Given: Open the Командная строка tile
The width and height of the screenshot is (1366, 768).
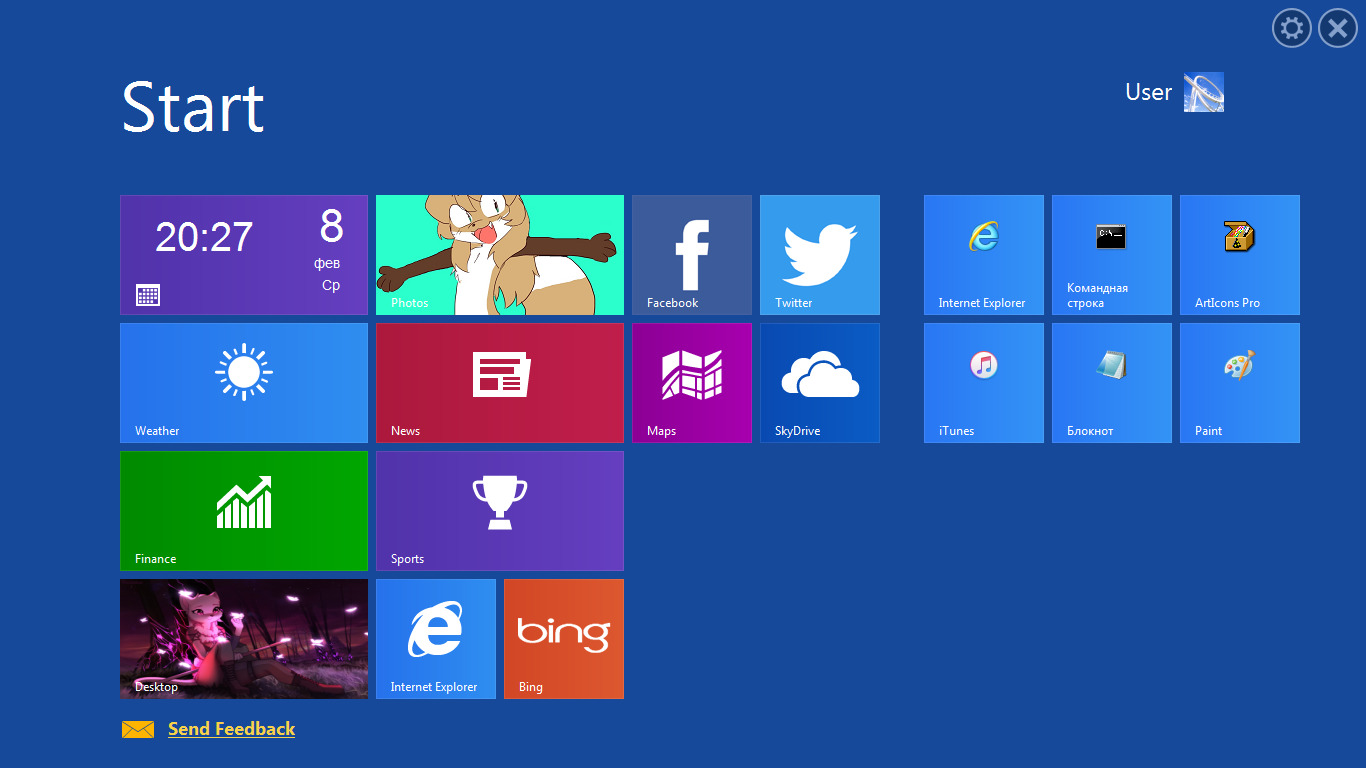Looking at the screenshot, I should coord(1112,255).
